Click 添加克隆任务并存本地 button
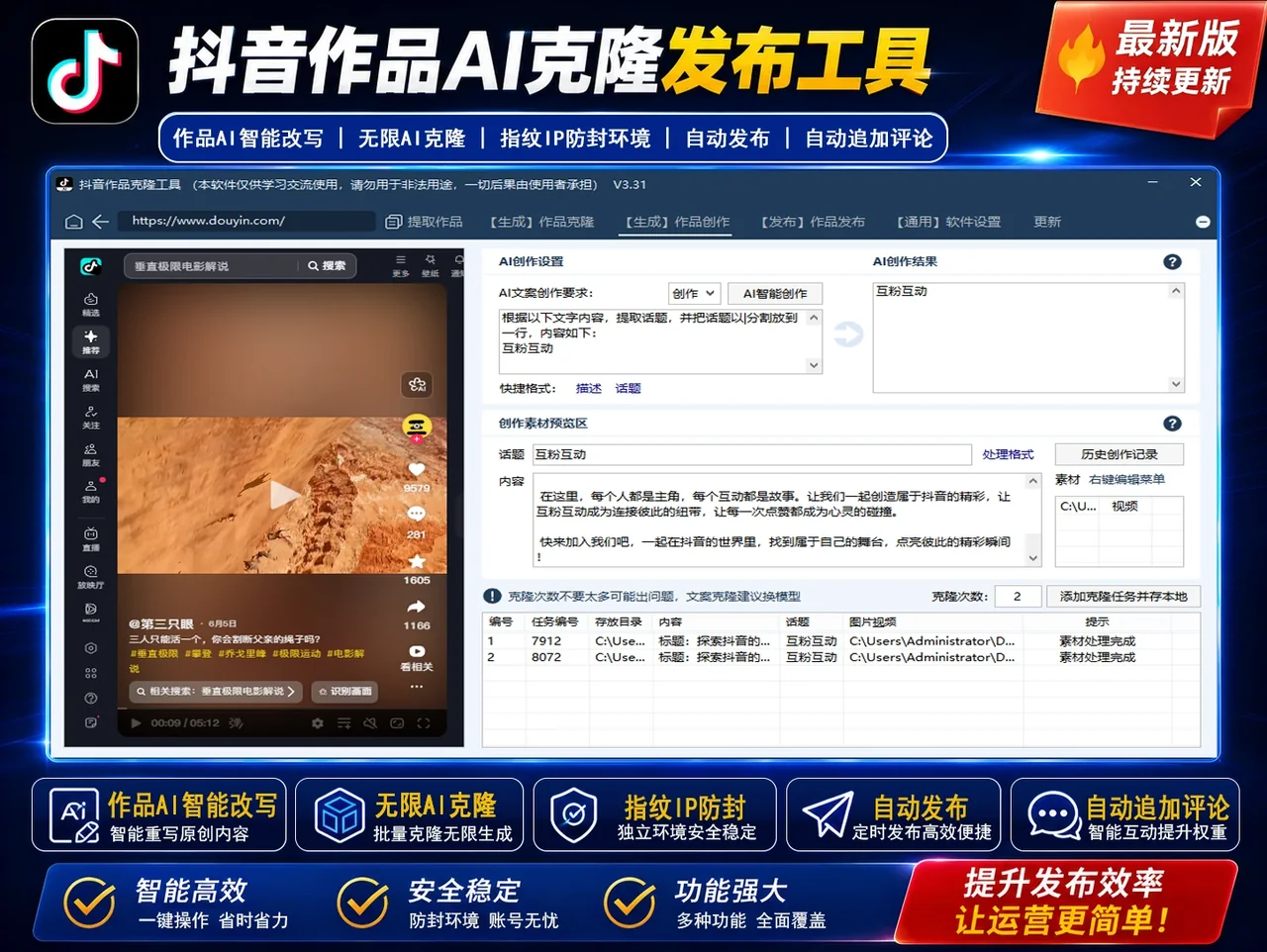1267x952 pixels. click(1123, 596)
